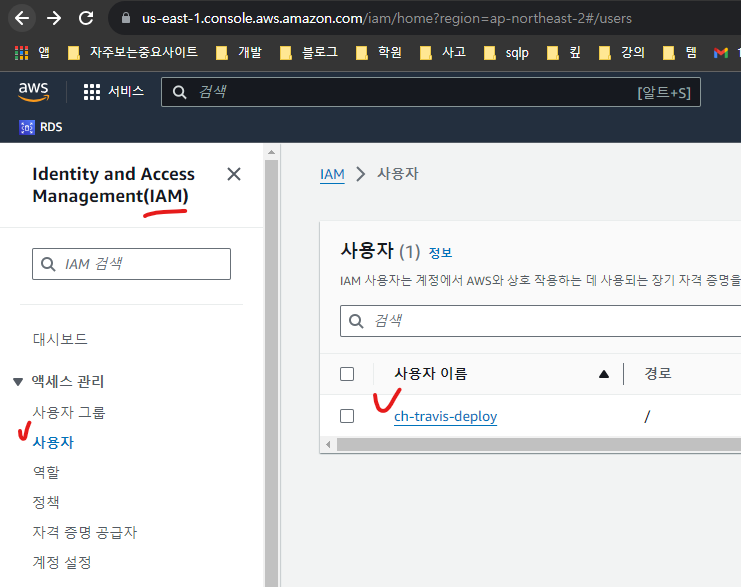Sort by 사용자 이름 ascending arrow
The height and width of the screenshot is (587, 741).
pos(603,374)
